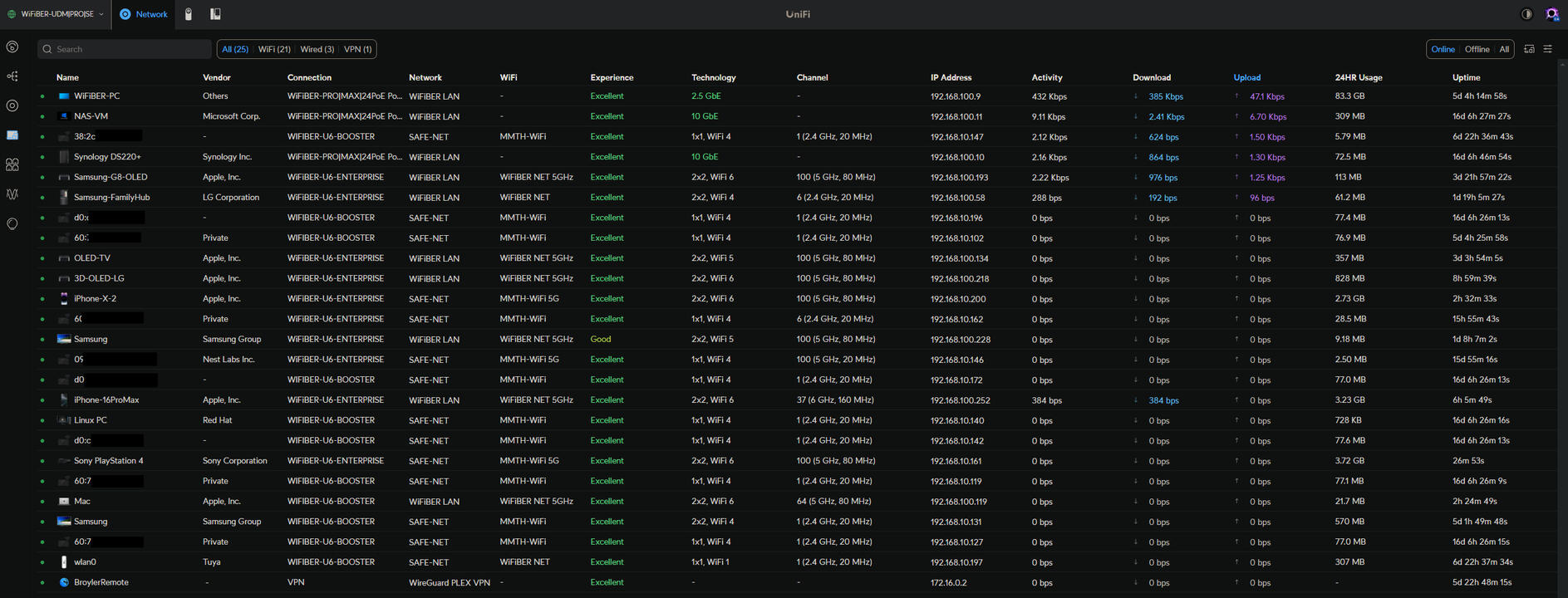Viewport: 1568px width, 598px height.
Task: Click the table column settings icon
Action: coord(1547,49)
